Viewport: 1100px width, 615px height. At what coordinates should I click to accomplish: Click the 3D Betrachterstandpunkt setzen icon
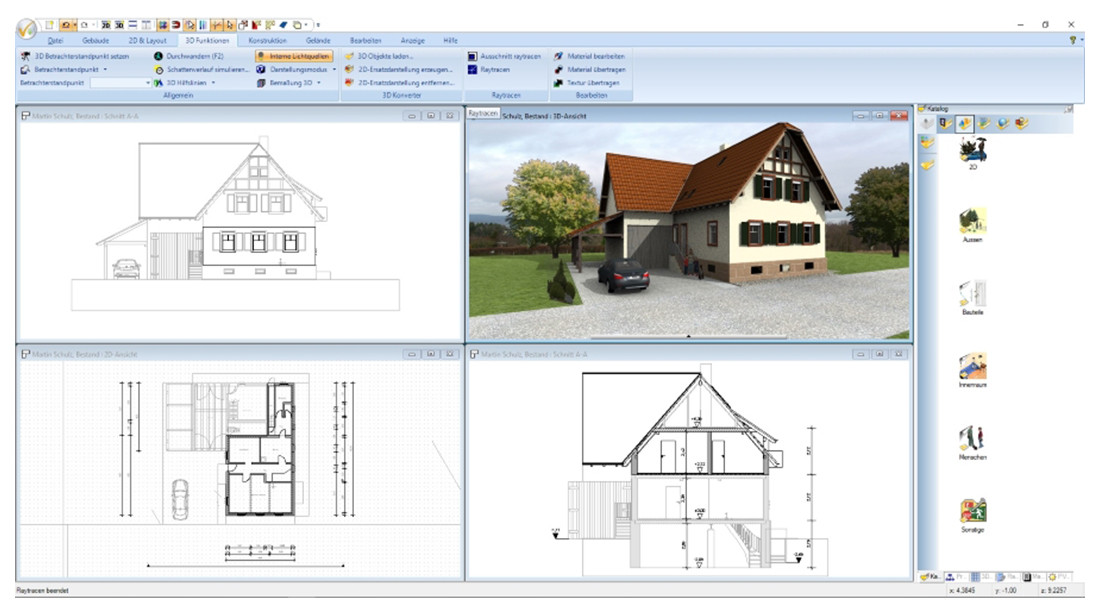(26, 56)
